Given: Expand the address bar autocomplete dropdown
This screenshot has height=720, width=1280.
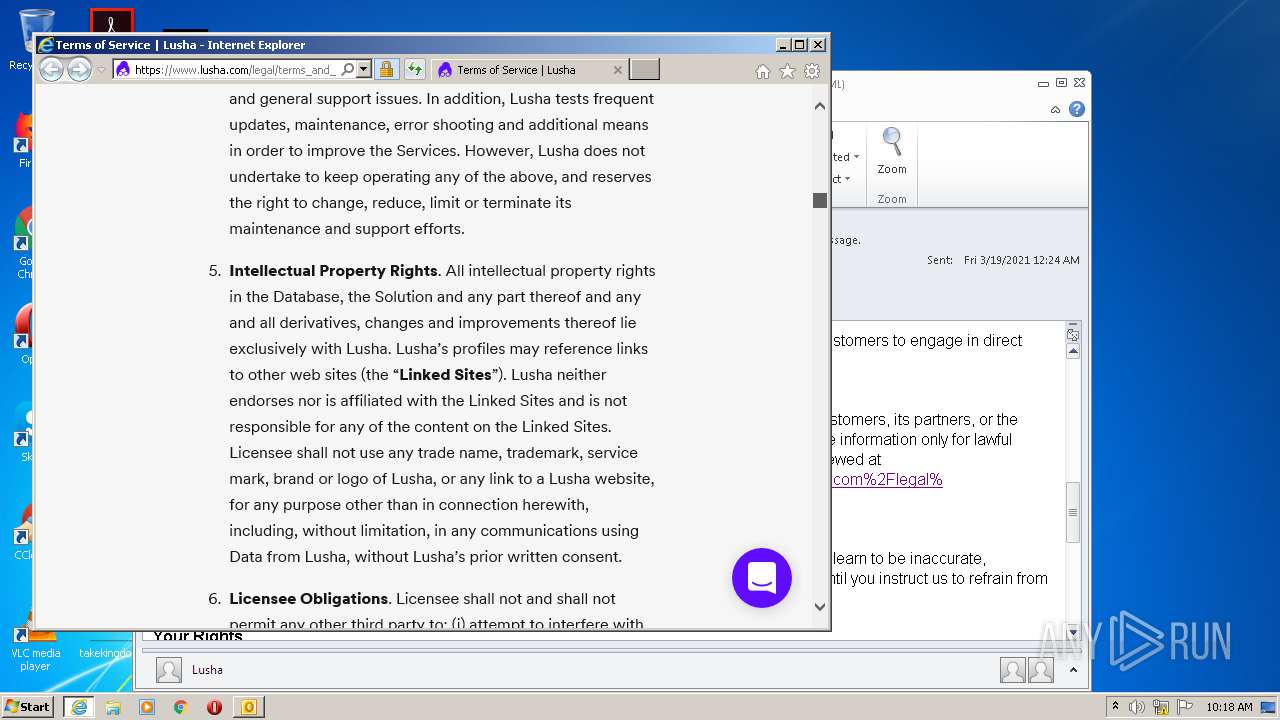Looking at the screenshot, I should [364, 70].
